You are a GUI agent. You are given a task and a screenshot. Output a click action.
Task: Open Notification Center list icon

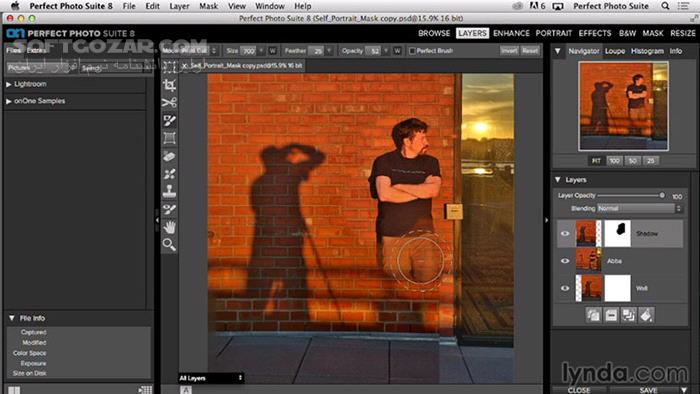pyautogui.click(x=683, y=6)
